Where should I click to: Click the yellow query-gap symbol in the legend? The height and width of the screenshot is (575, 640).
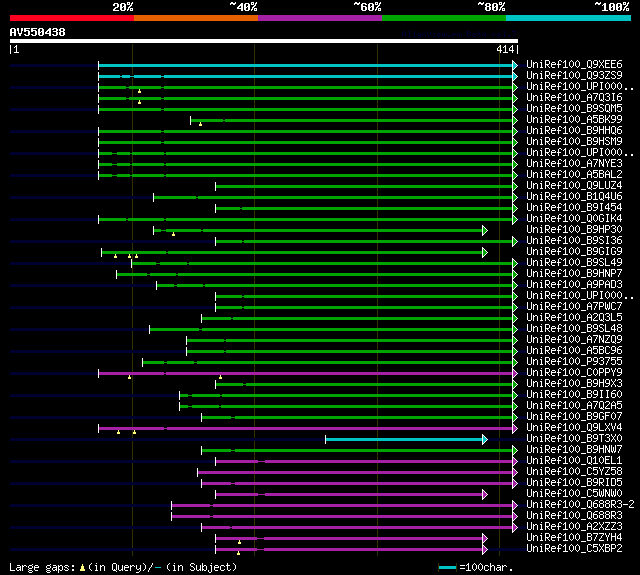pyautogui.click(x=82, y=567)
